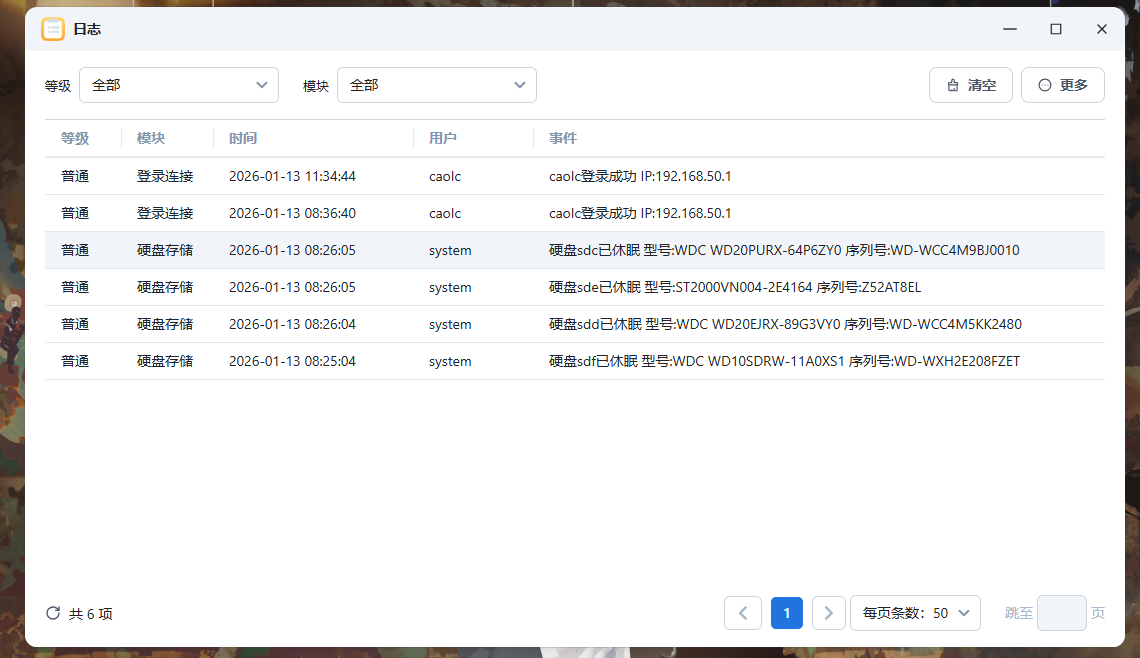Open the 模块 module filter dropdown
Image resolution: width=1140 pixels, height=658 pixels.
point(437,85)
